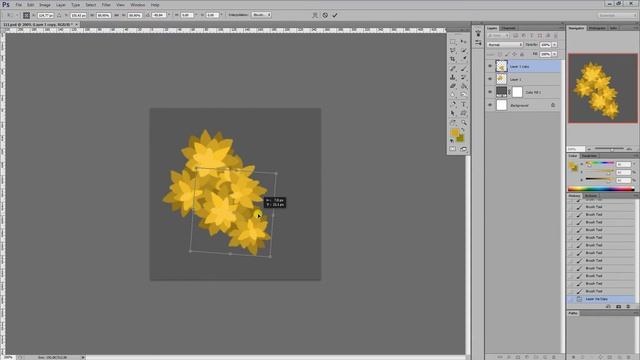Select the Move tool
The height and width of the screenshot is (360, 640).
[463, 42]
